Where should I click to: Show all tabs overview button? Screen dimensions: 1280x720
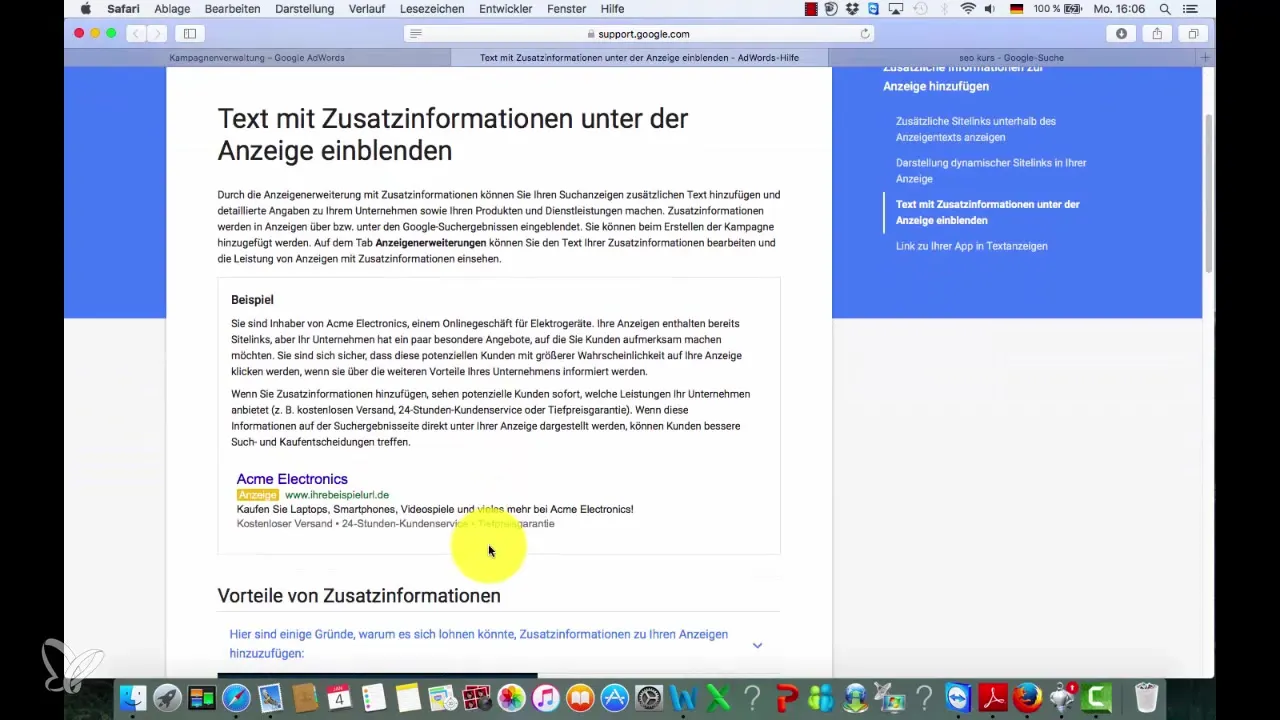[1193, 33]
